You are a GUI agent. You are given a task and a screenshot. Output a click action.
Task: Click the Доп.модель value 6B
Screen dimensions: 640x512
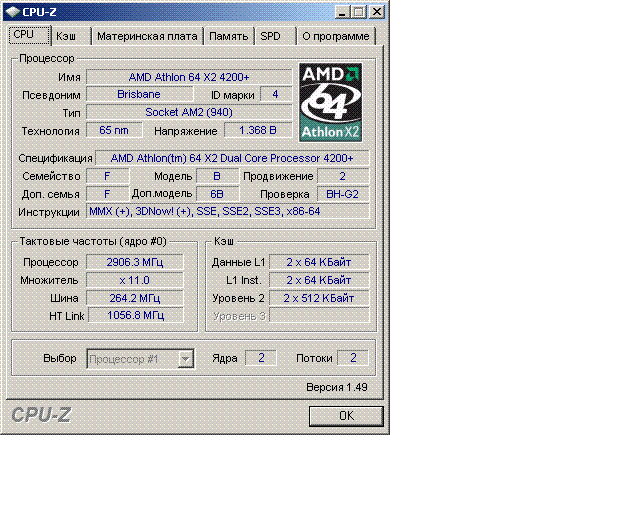coord(217,194)
